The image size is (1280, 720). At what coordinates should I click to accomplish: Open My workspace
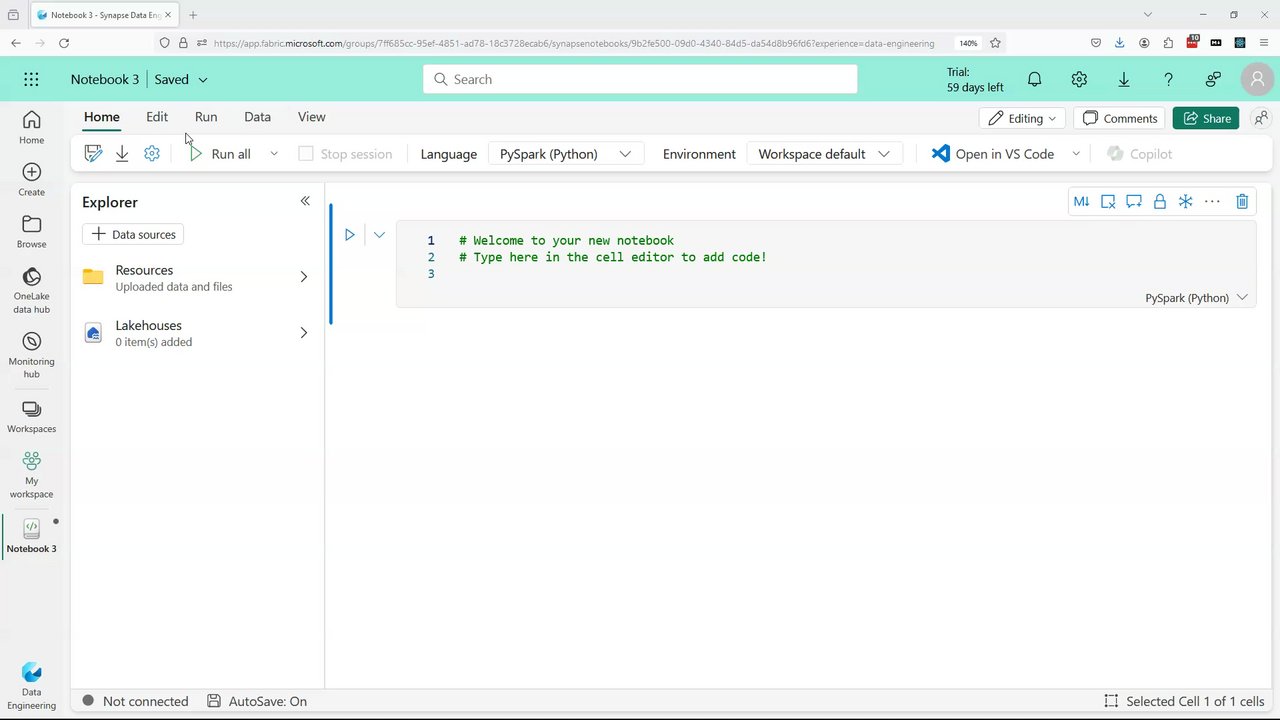pos(31,474)
